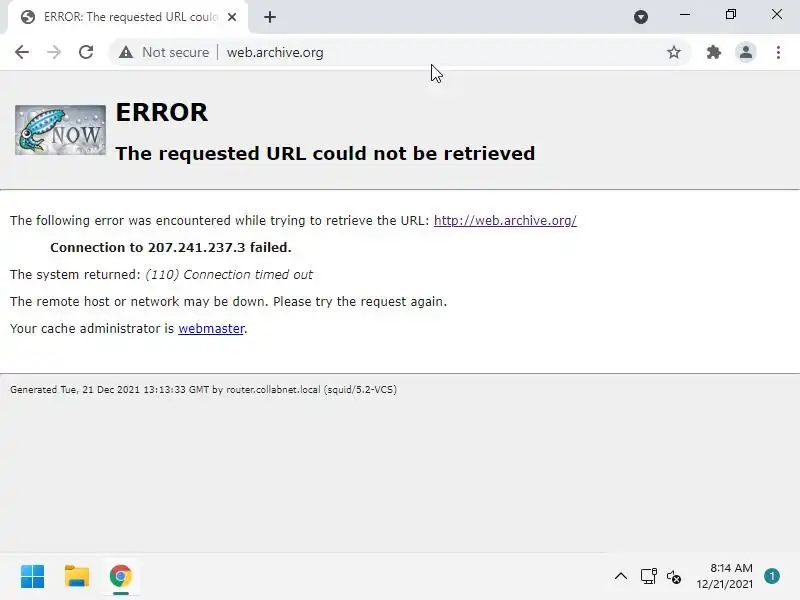Launch File Explorer from taskbar
Viewport: 800px width, 600px height.
77,577
